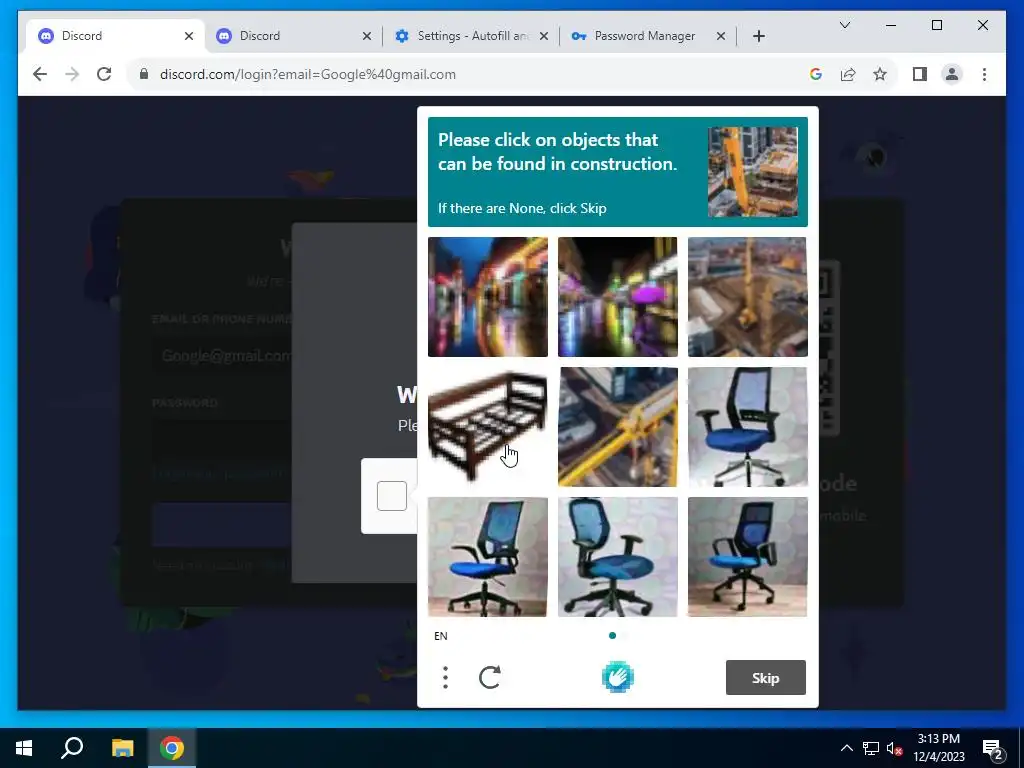Select the aerial crane construction site image
Image resolution: width=1024 pixels, height=768 pixels.
pyautogui.click(x=747, y=296)
